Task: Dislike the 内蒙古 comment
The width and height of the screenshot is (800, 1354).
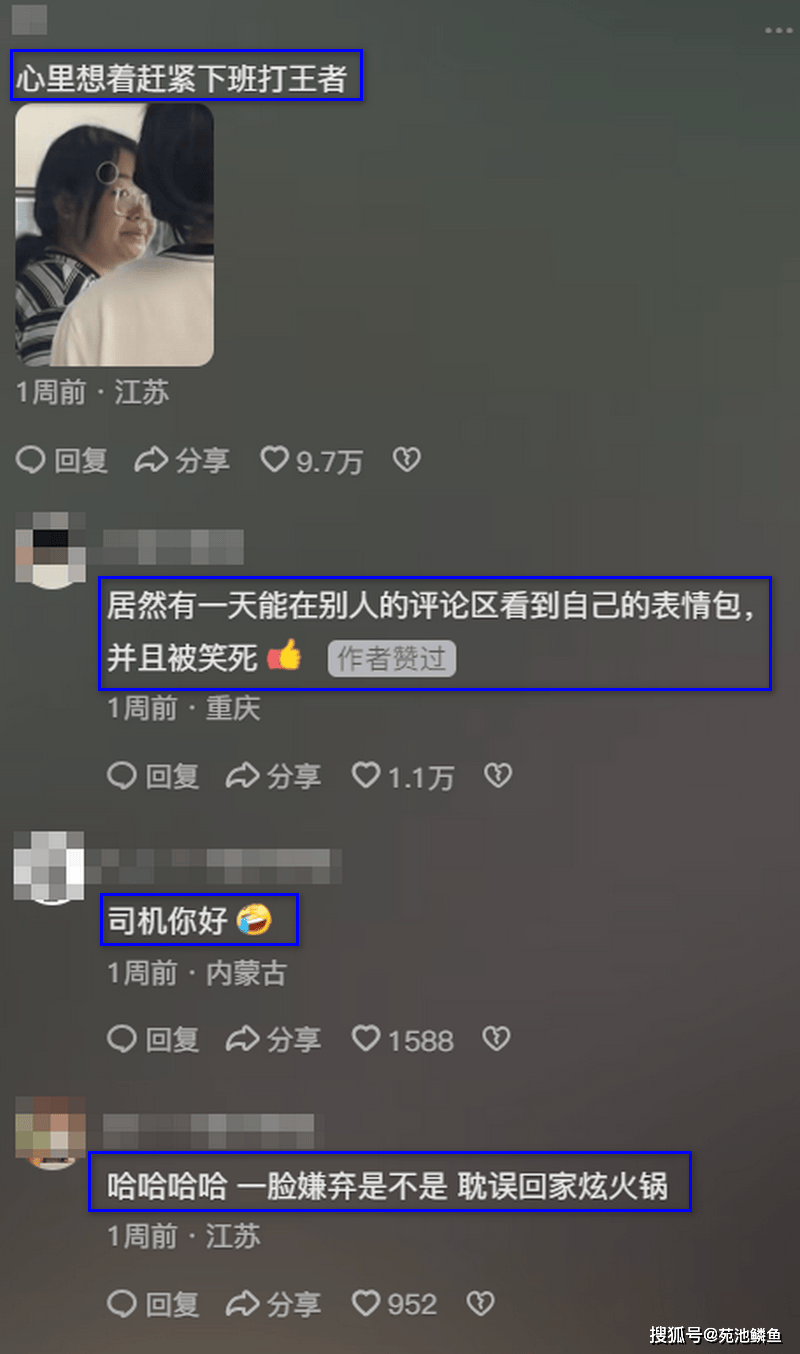Action: click(497, 1039)
